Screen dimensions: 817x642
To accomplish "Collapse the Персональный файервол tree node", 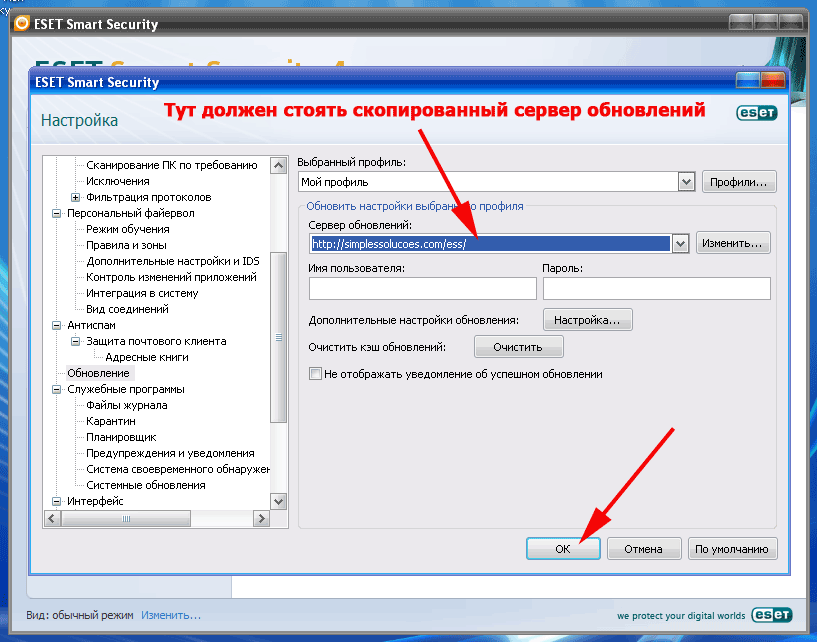I will (x=56, y=213).
